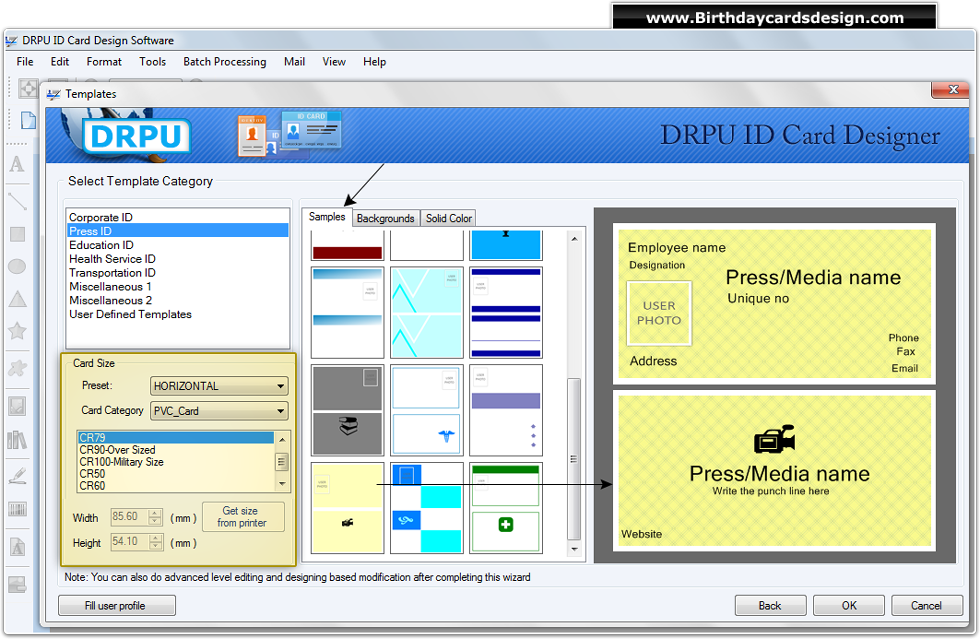Select Miscellaneous 1 category
Image resolution: width=980 pixels, height=639 pixels.
[x=178, y=286]
